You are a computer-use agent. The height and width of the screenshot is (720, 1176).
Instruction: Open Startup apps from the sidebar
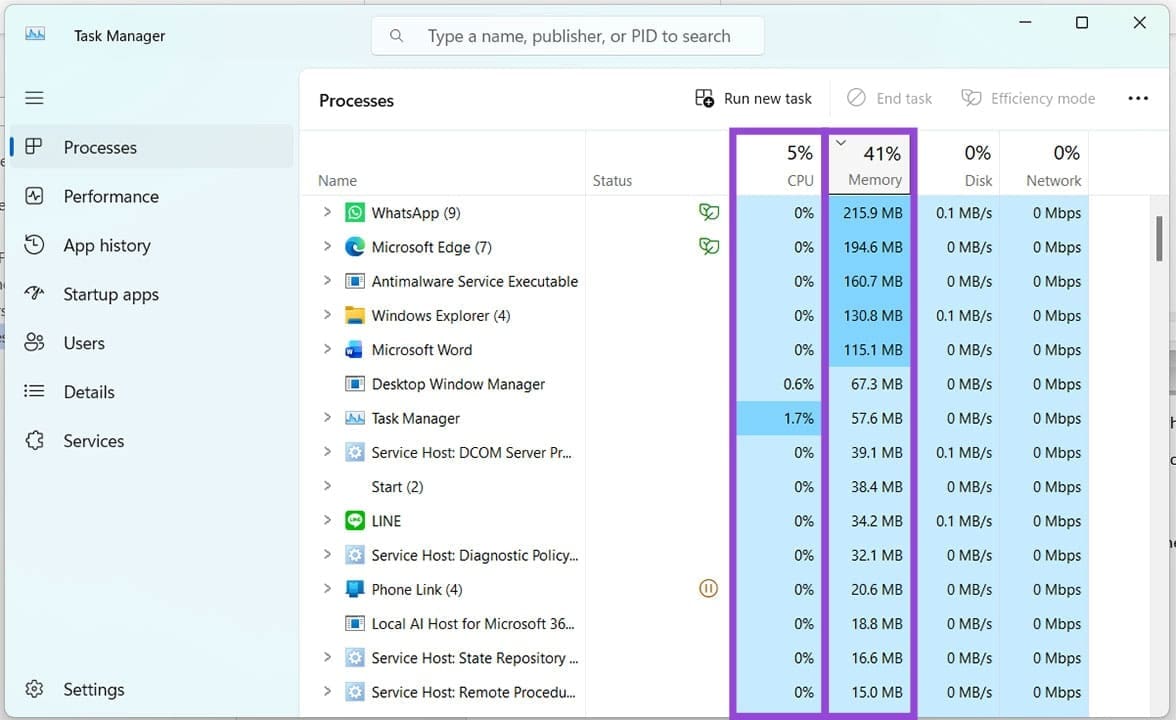[x=34, y=294]
